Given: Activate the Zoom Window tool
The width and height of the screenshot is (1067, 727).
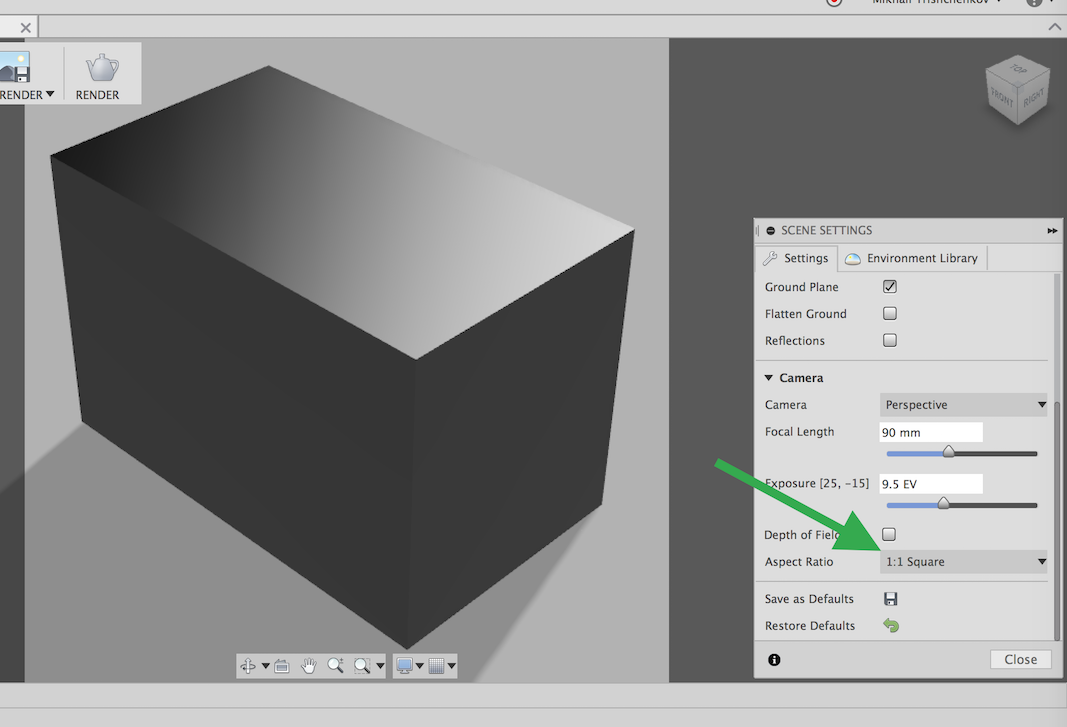Looking at the screenshot, I should pyautogui.click(x=362, y=665).
